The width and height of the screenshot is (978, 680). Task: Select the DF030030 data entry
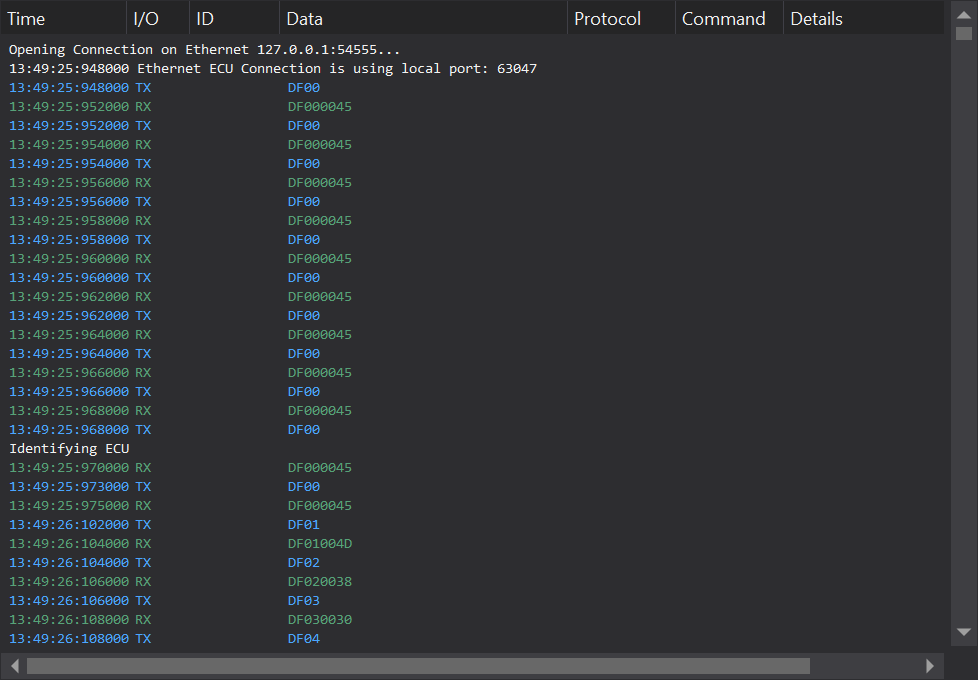(320, 620)
